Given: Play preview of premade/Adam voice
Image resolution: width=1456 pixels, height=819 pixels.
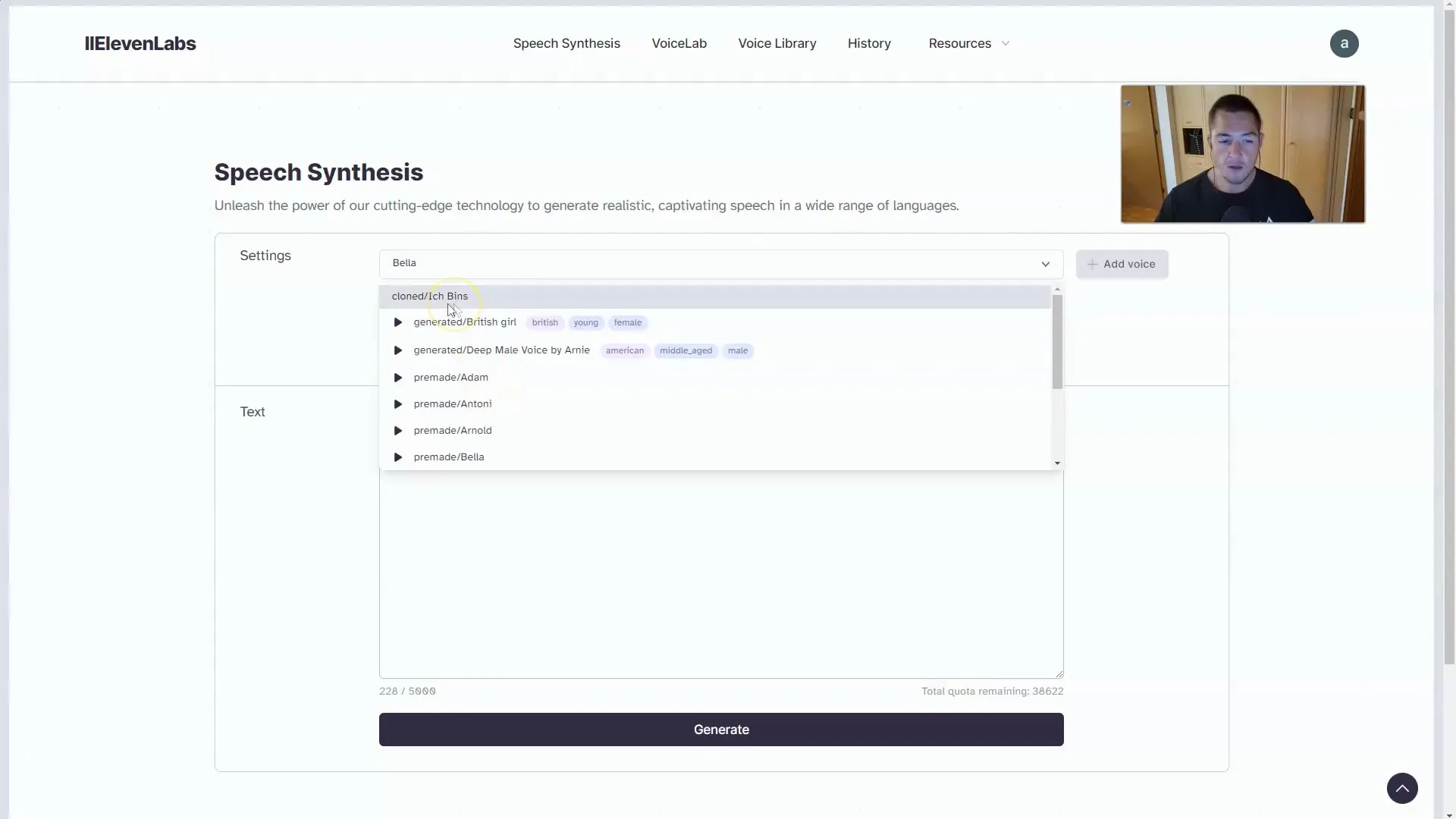Looking at the screenshot, I should pos(397,378).
